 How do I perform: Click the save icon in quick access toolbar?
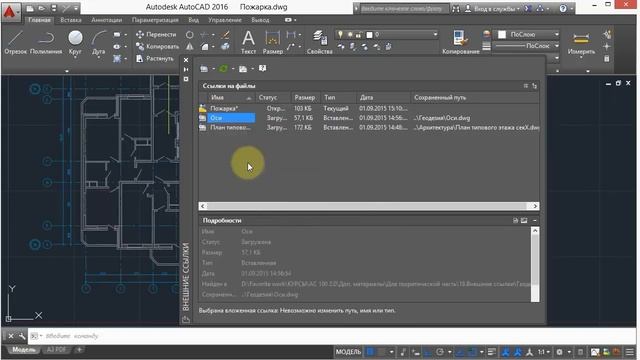tap(53, 8)
